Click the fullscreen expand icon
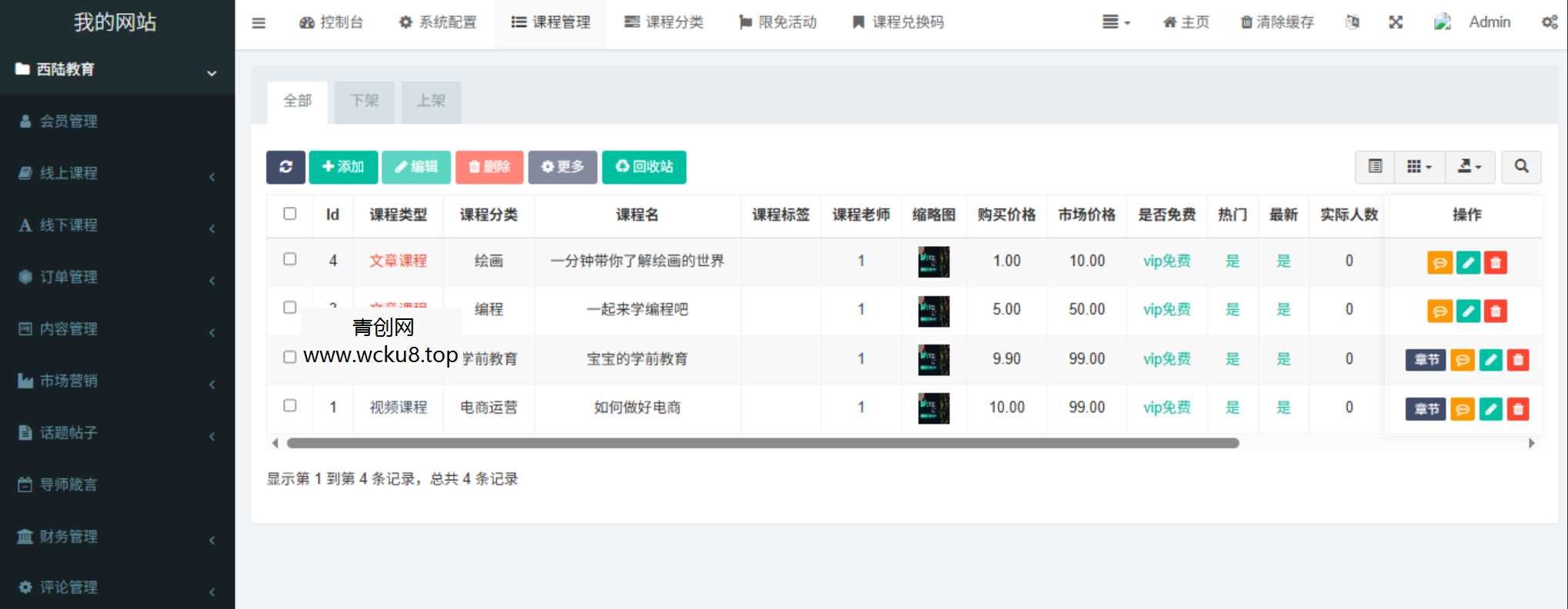Image resolution: width=1568 pixels, height=609 pixels. pos(1396,22)
